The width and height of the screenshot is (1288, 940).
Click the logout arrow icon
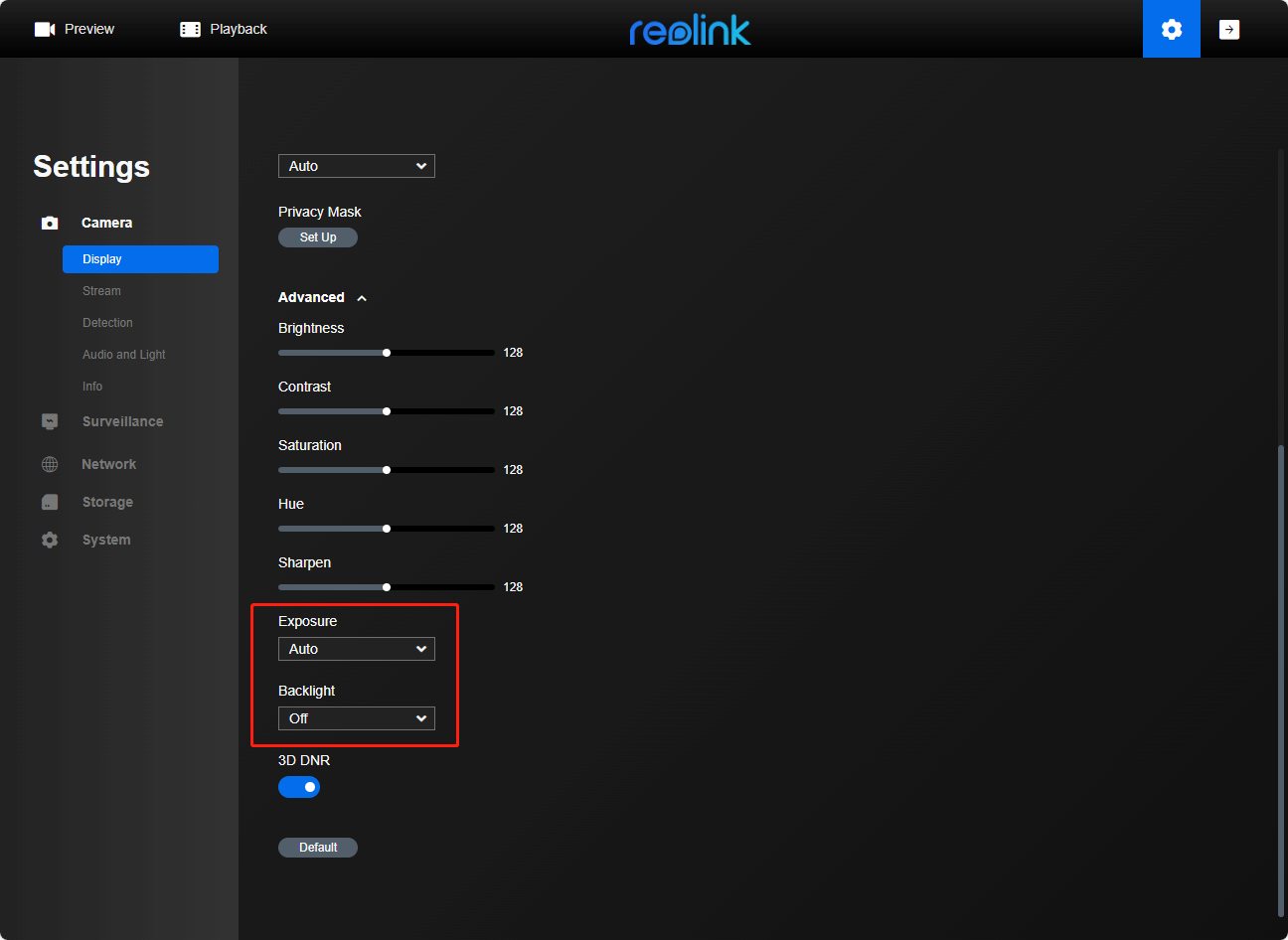tap(1229, 29)
